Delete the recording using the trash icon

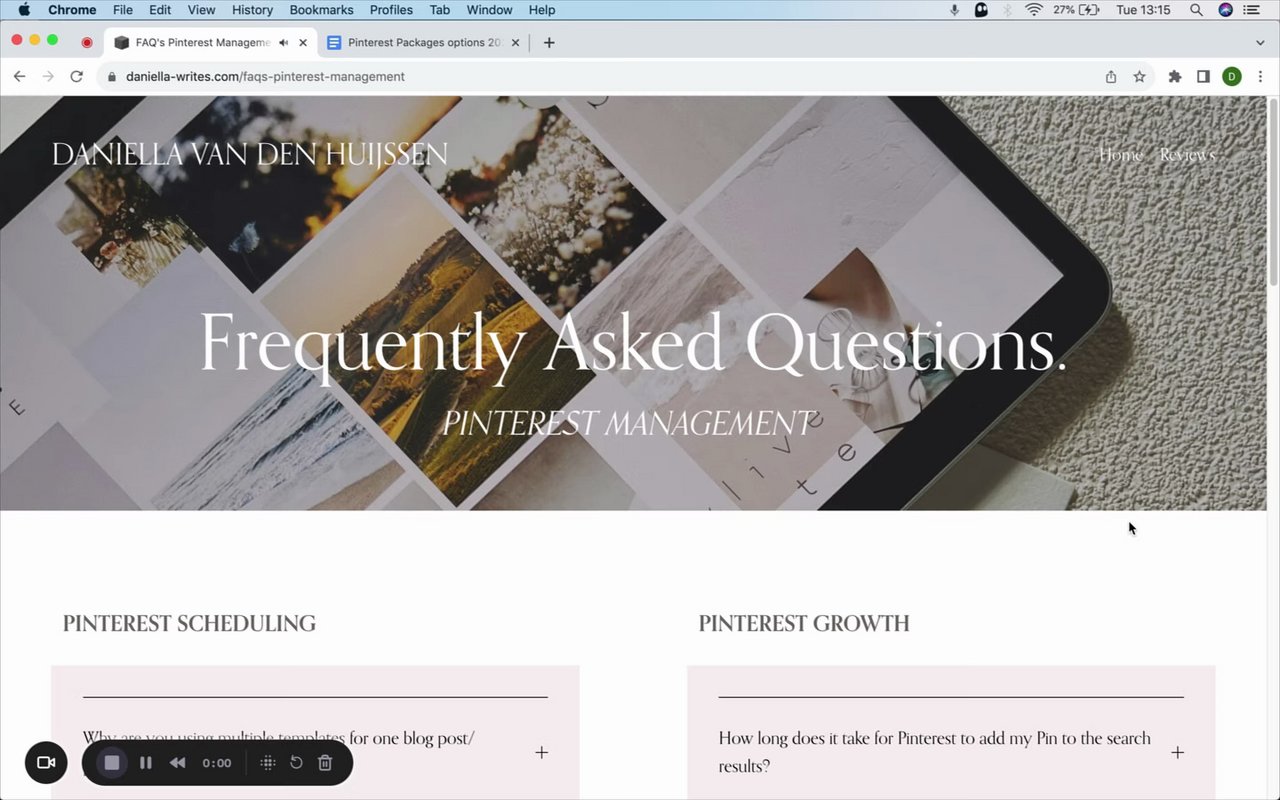click(325, 762)
